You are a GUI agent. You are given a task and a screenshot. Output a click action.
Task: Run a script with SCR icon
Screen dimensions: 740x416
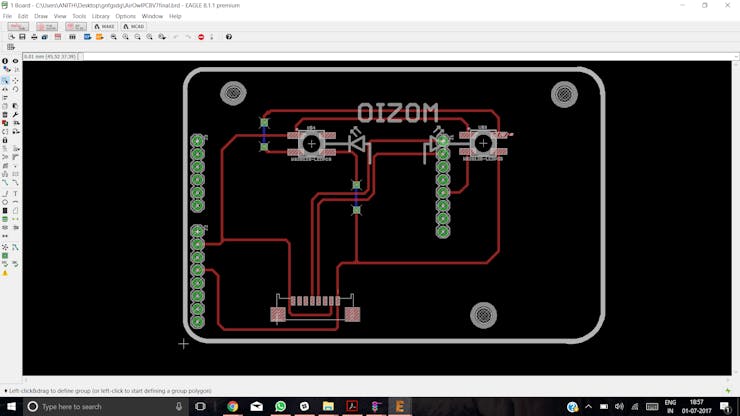[87, 37]
